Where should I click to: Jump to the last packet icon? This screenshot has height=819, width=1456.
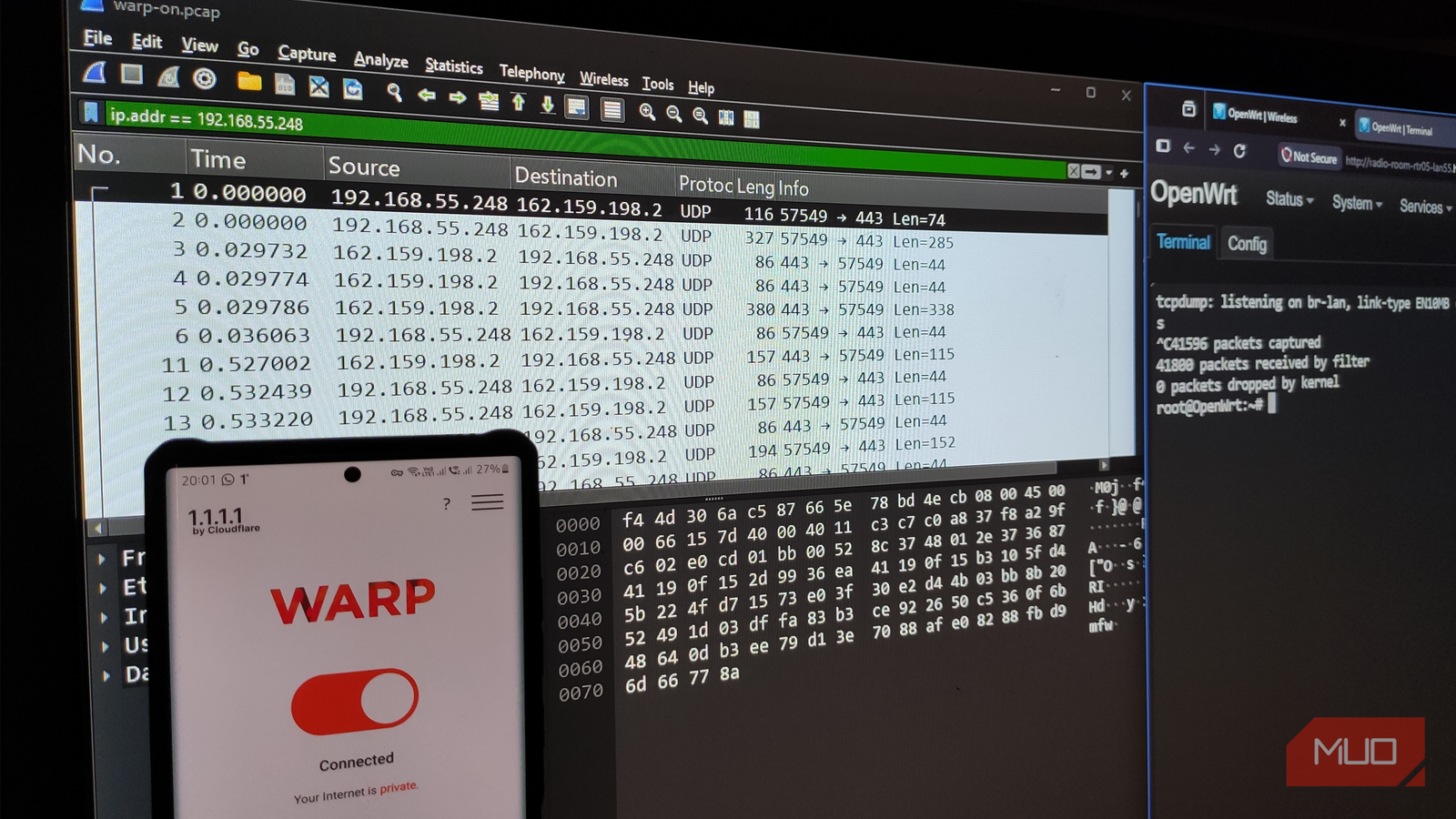coord(548,105)
